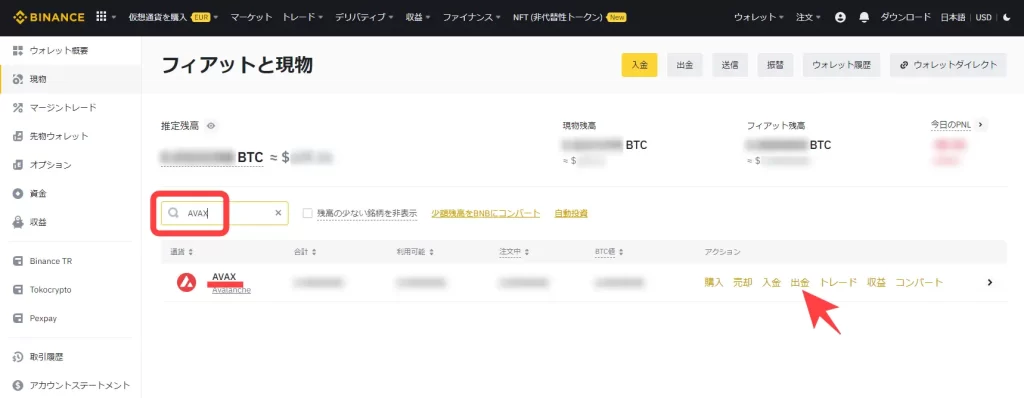This screenshot has height=398, width=1024.
Task: Open ファイナンス top menu dropdown
Action: [472, 18]
